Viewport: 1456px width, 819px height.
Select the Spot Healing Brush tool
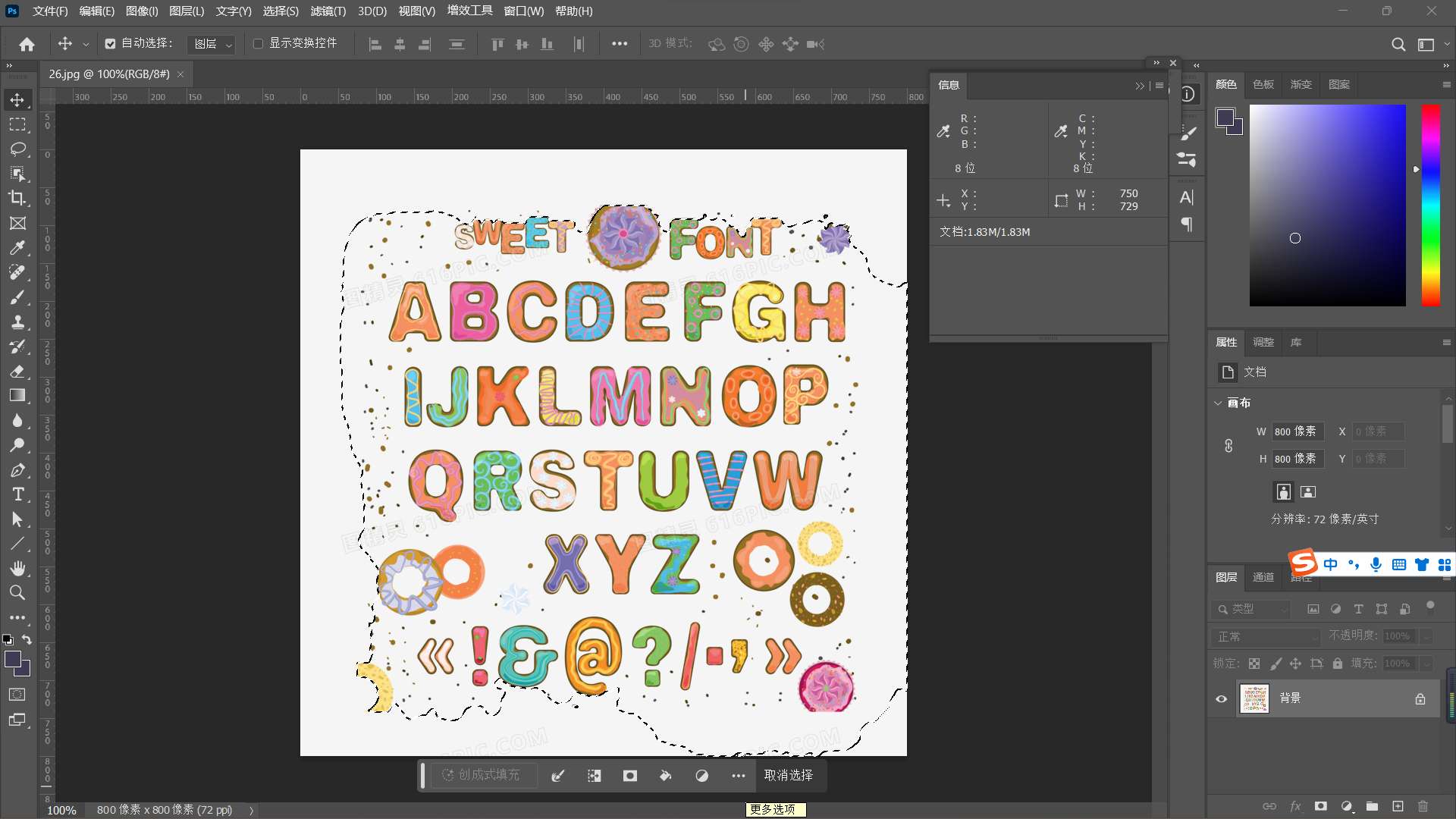17,272
